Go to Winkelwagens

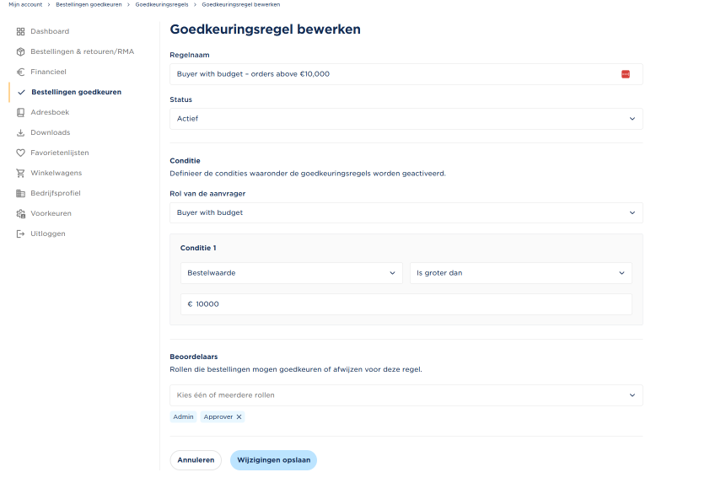coord(56,173)
